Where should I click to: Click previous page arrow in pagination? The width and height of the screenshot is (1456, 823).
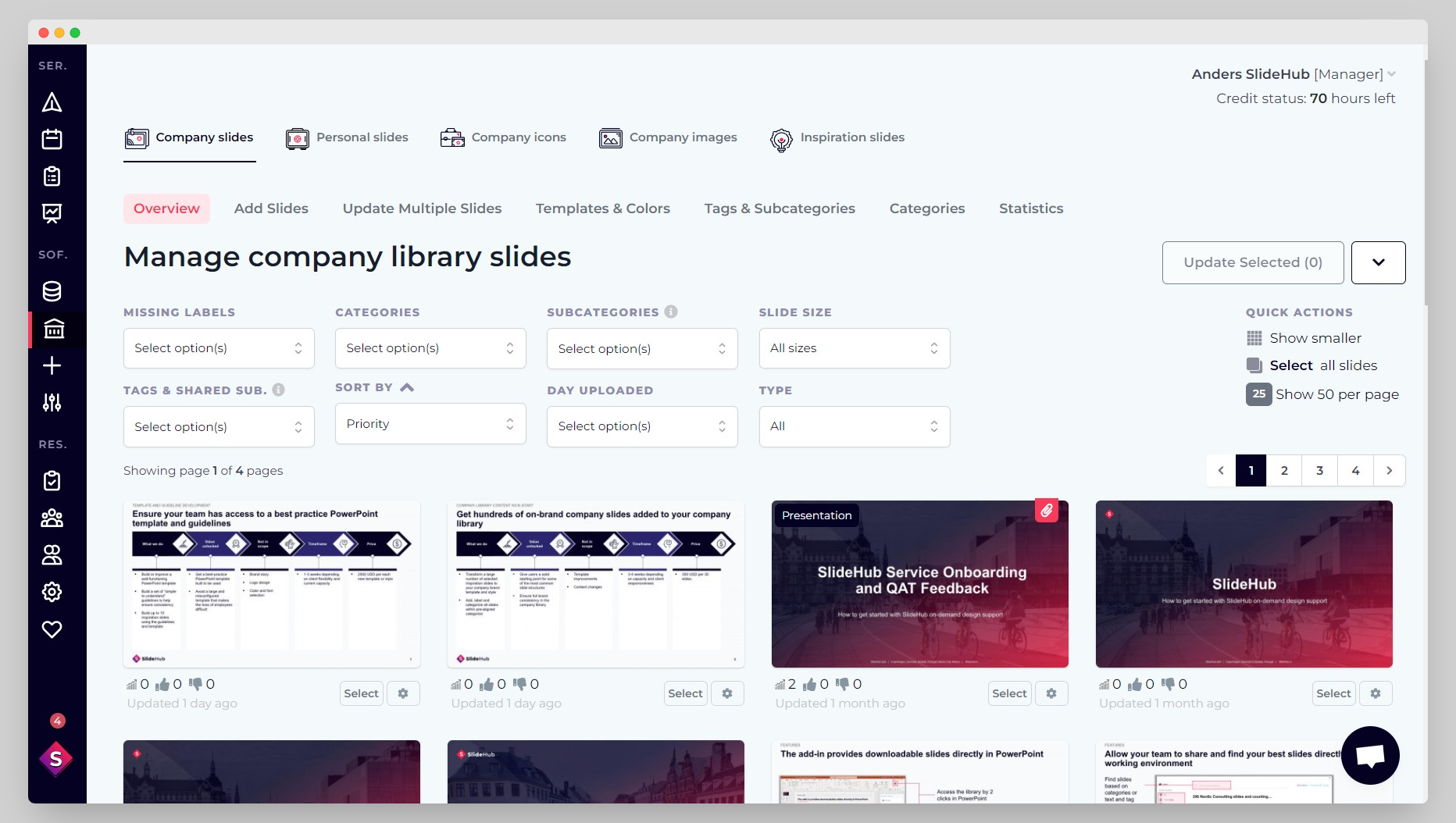pos(1221,471)
